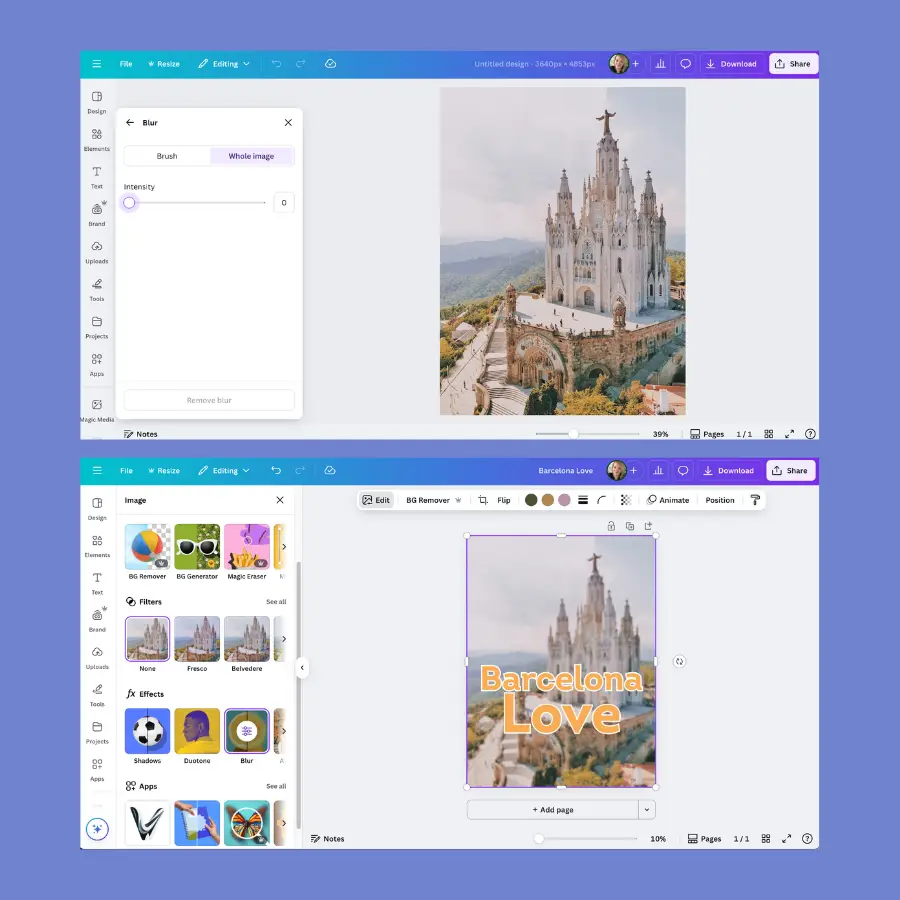Screen dimensions: 900x900
Task: Open comments bubble icon in top window
Action: click(x=685, y=64)
